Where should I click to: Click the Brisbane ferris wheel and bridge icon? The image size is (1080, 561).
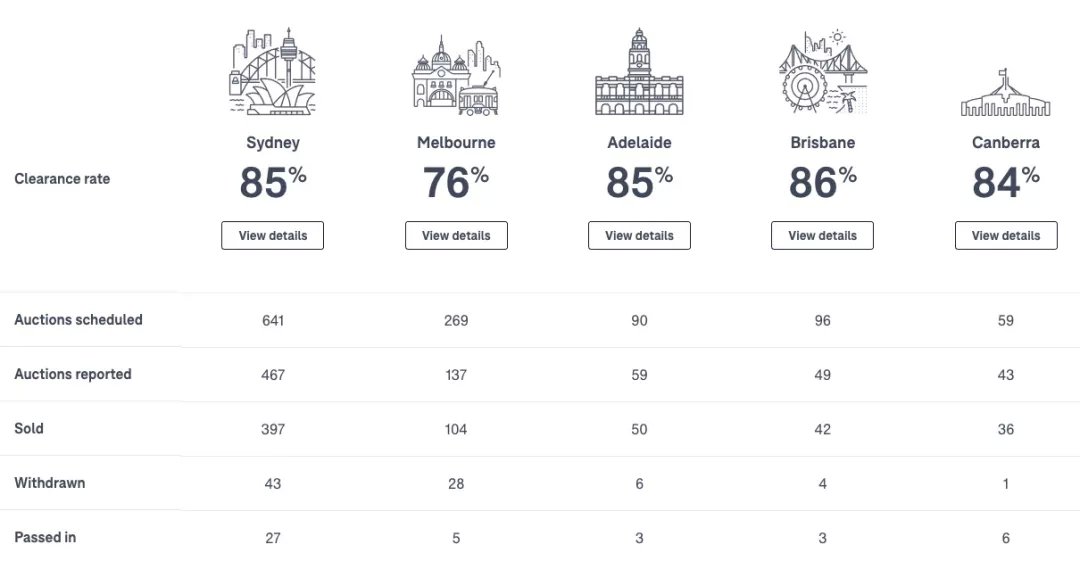click(822, 71)
